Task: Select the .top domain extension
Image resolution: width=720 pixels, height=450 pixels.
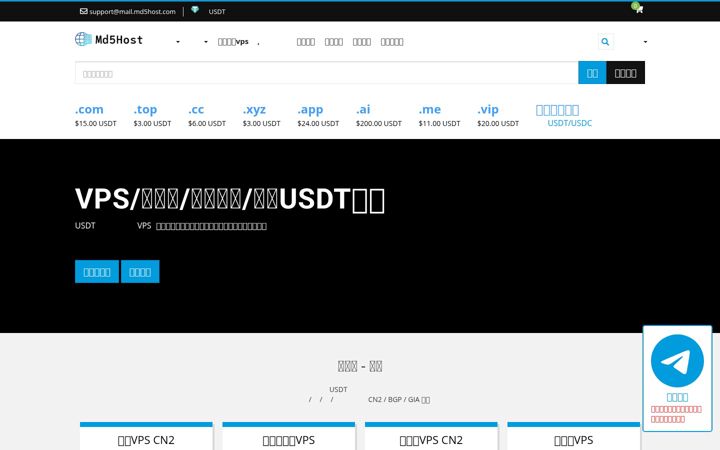Action: pyautogui.click(x=145, y=109)
